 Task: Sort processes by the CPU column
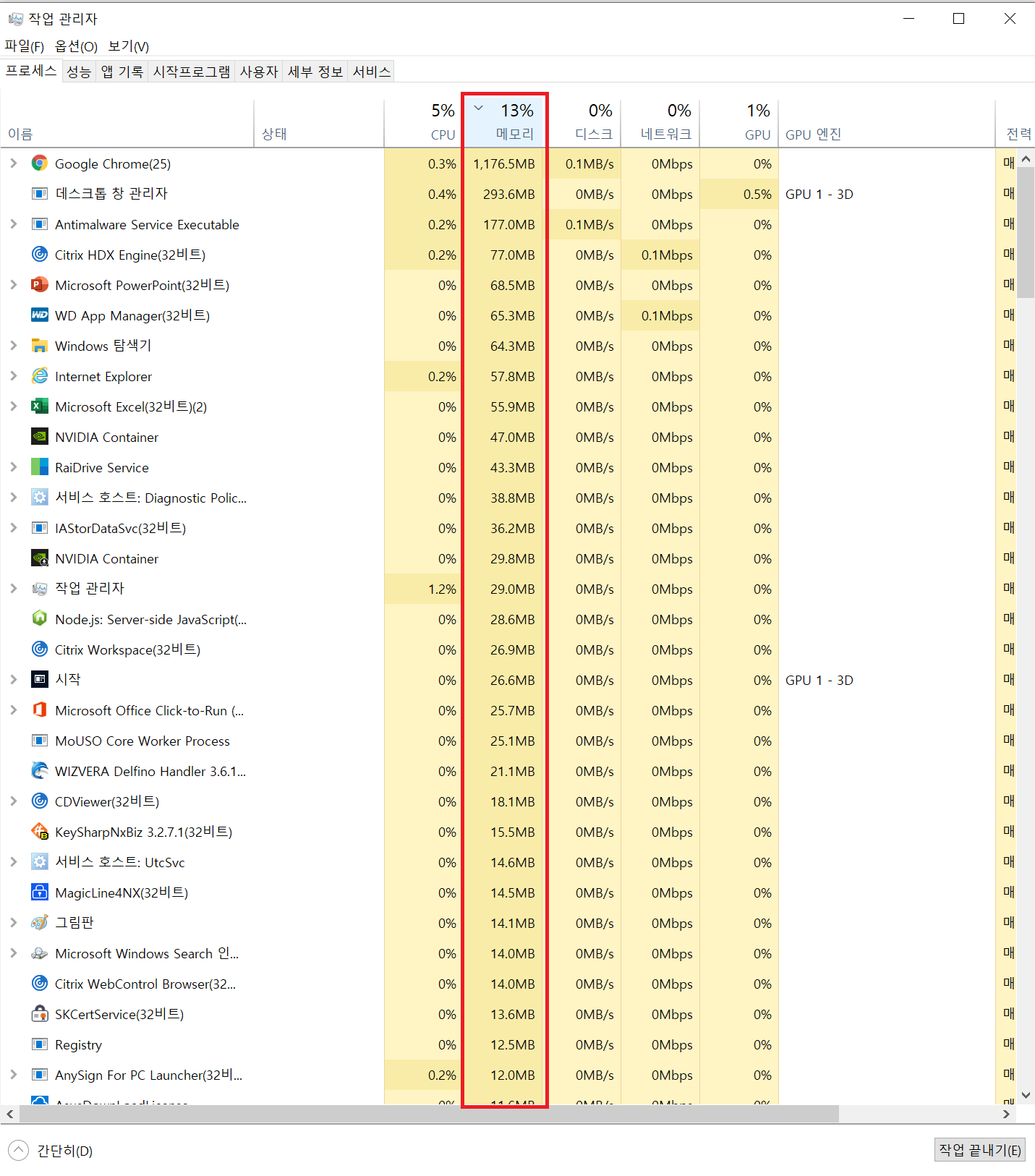[x=422, y=122]
